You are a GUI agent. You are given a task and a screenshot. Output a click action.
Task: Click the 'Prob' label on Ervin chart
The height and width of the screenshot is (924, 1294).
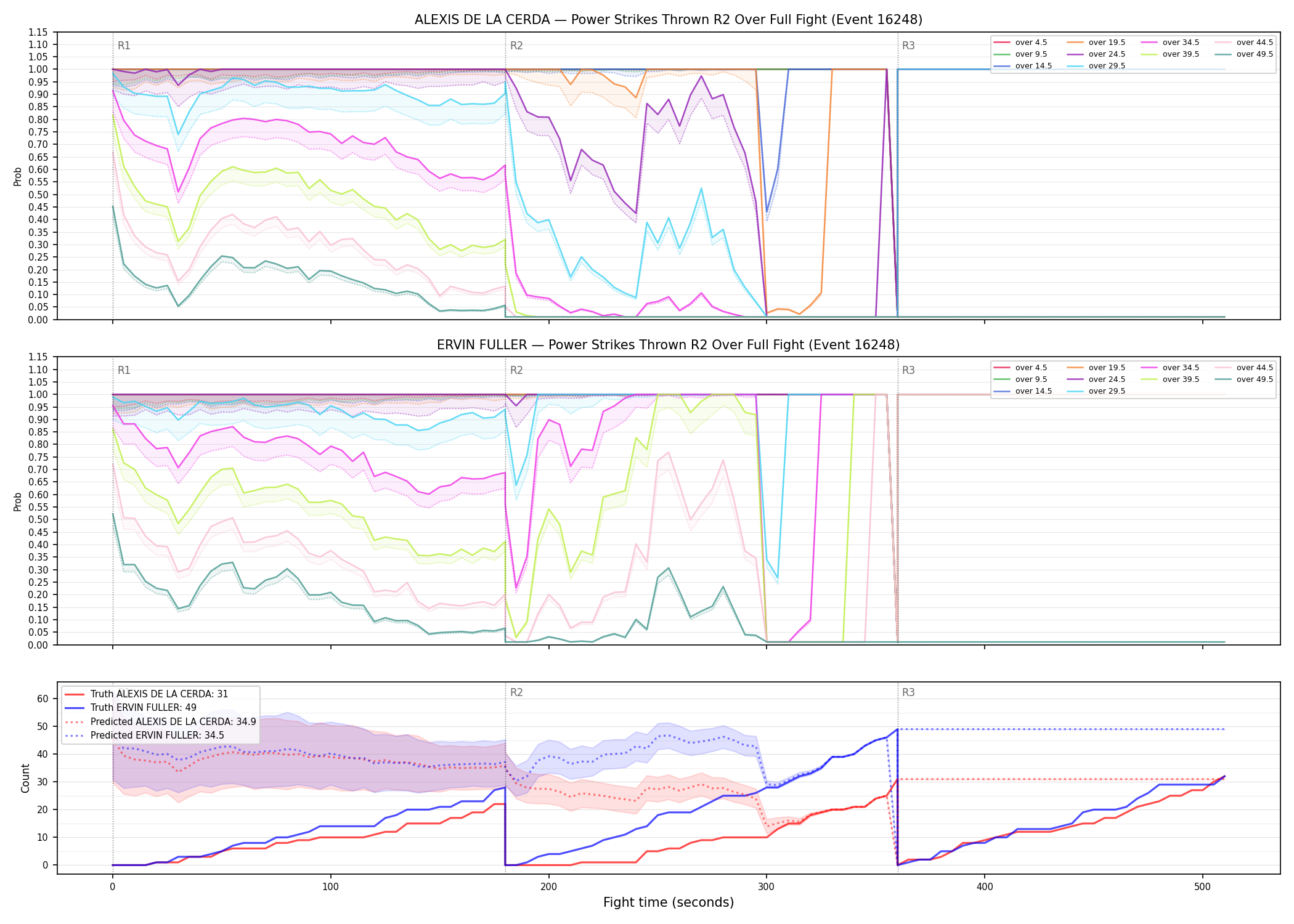[x=18, y=501]
